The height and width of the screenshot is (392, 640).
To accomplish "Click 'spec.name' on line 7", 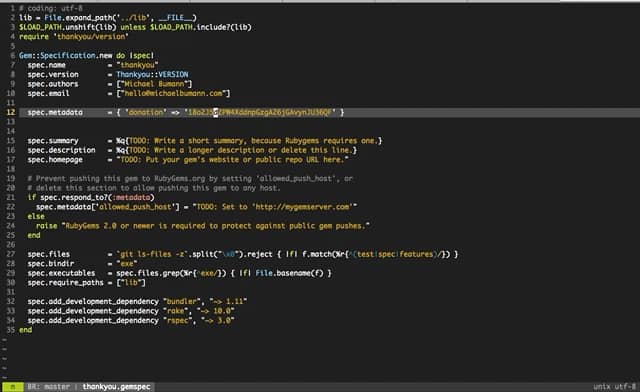I will coord(47,65).
